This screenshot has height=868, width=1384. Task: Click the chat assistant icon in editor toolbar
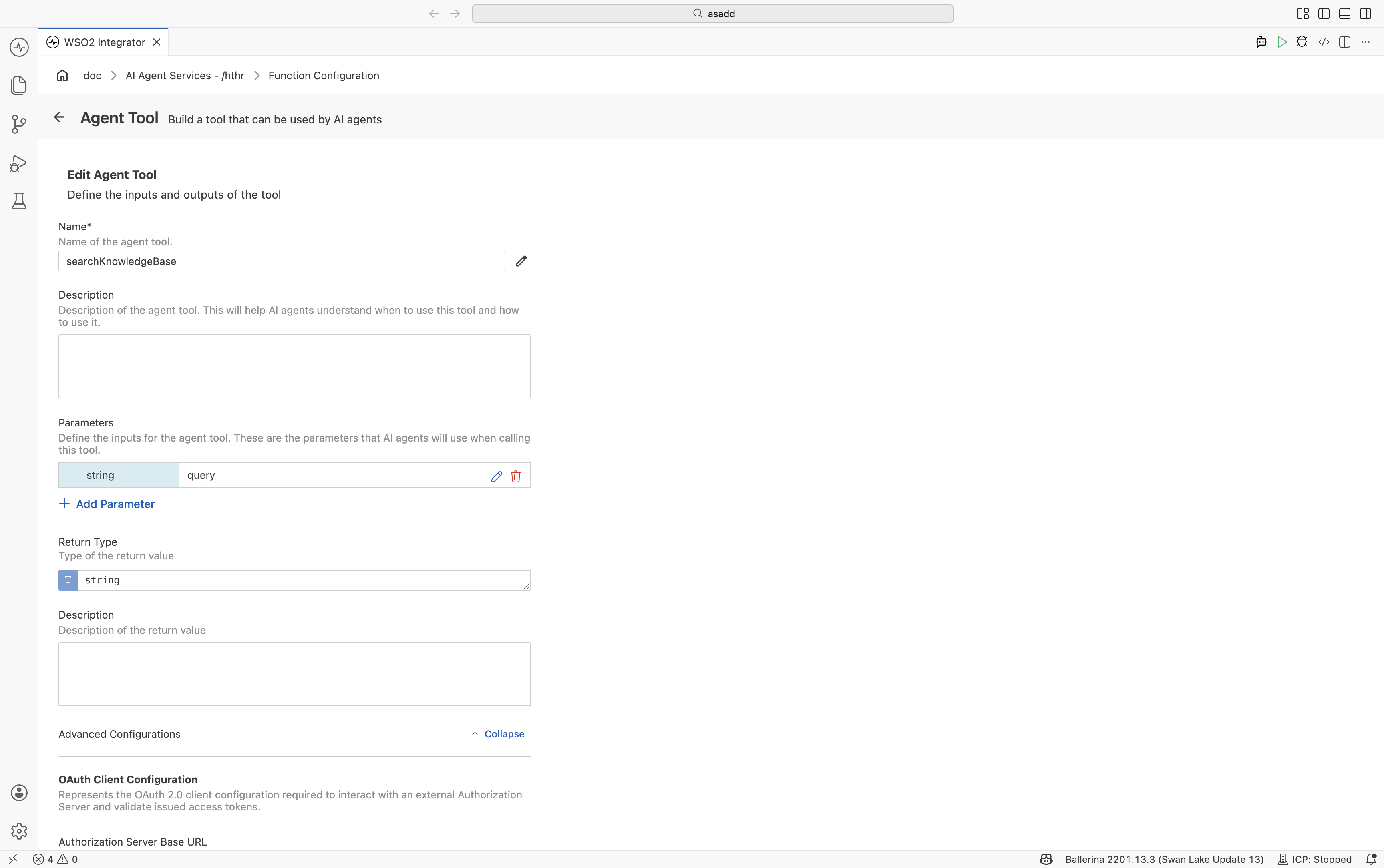click(x=1261, y=42)
